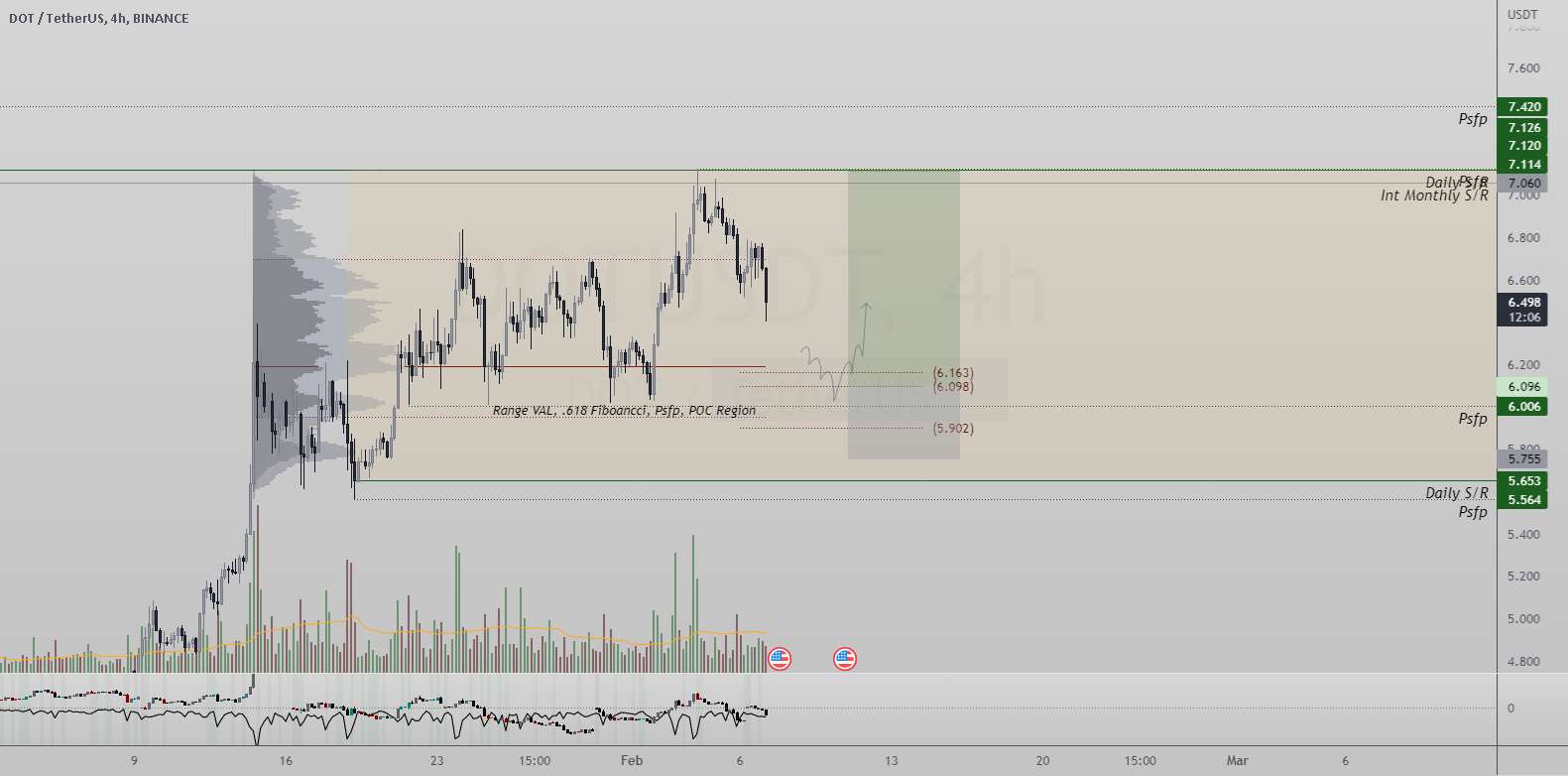Viewport: 1568px width, 776px height.
Task: Click the Psfp label below the 5.564 line
Action: (x=1473, y=512)
